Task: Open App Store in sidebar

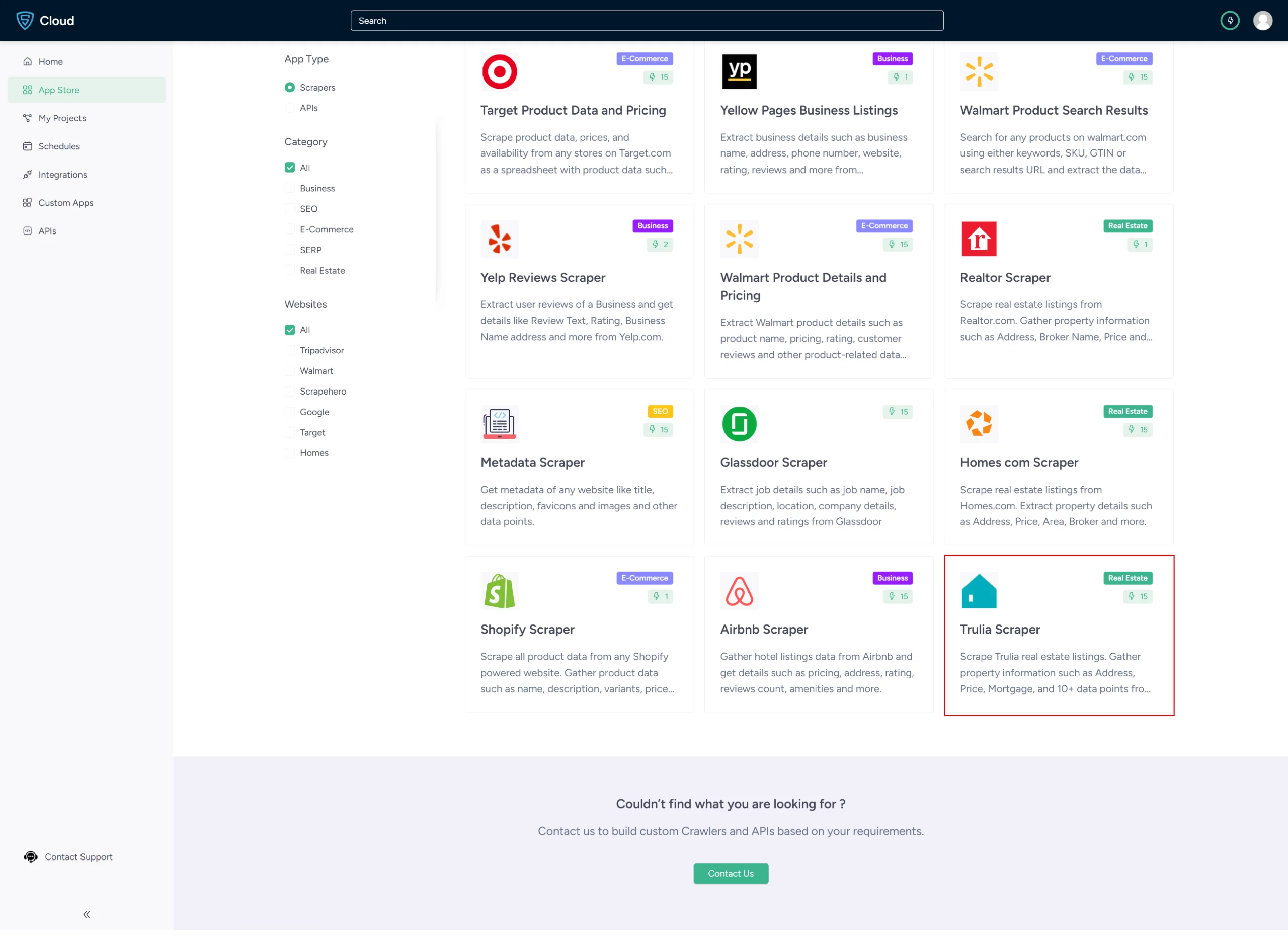Action: click(x=87, y=91)
